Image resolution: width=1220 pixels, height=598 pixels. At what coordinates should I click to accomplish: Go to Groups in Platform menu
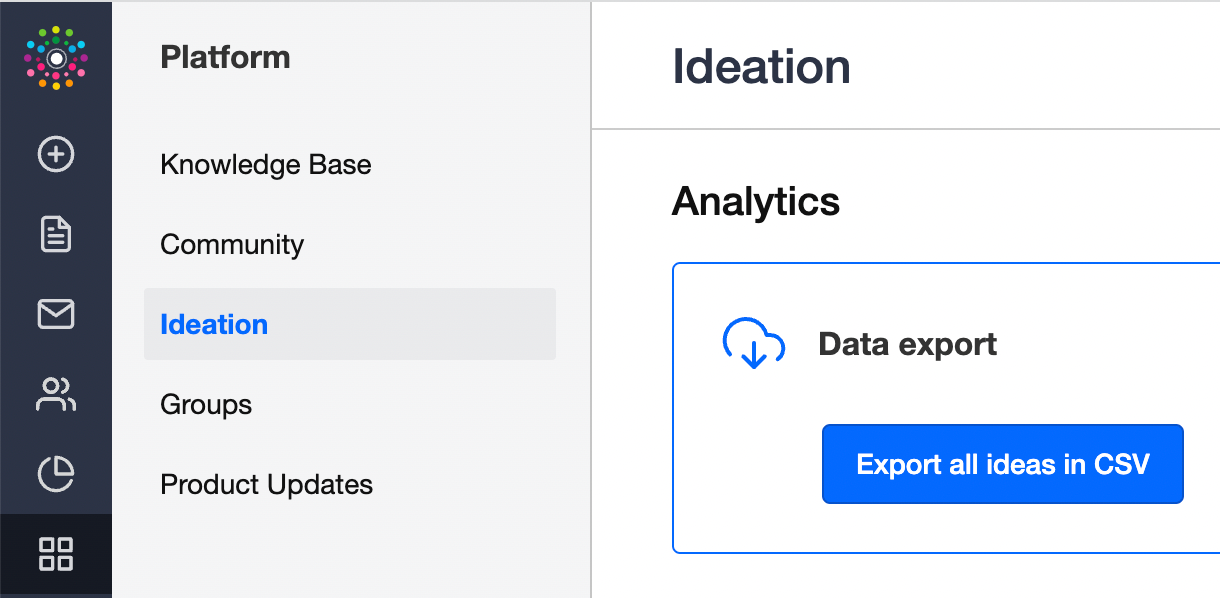206,404
